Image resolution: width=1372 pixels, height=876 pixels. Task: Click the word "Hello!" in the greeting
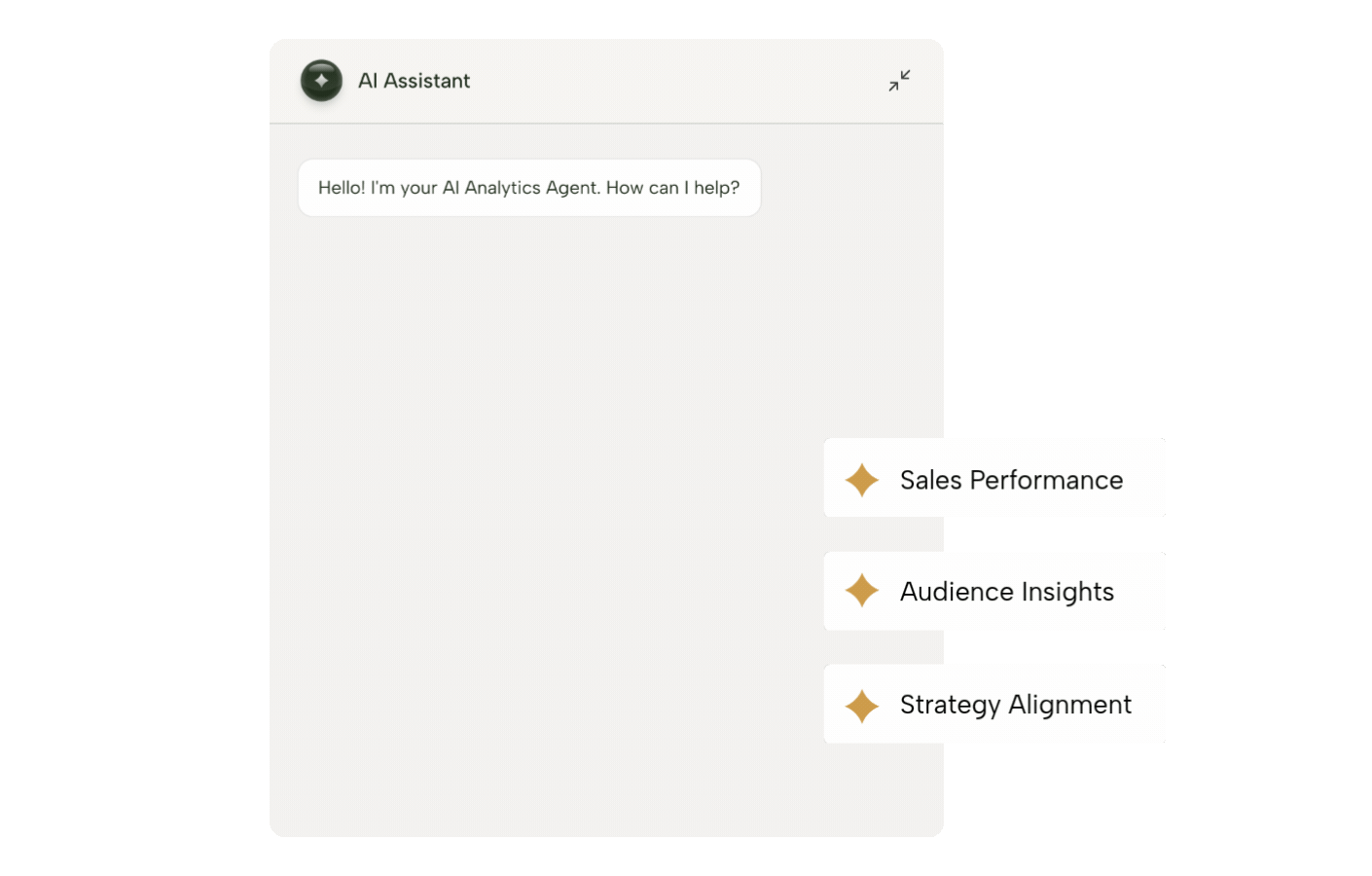click(342, 188)
